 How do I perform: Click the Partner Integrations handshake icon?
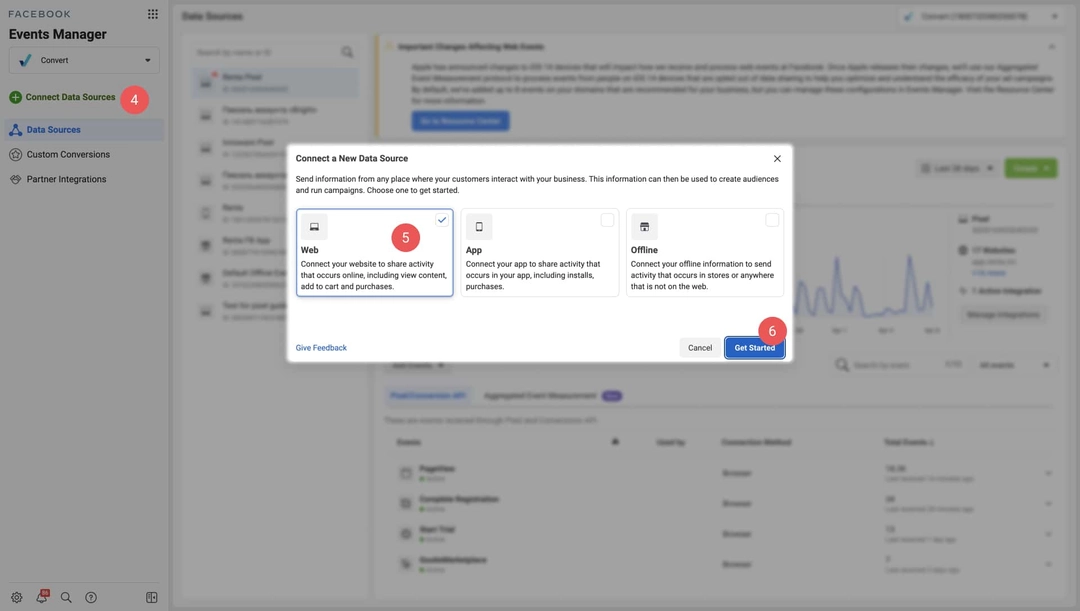15,179
